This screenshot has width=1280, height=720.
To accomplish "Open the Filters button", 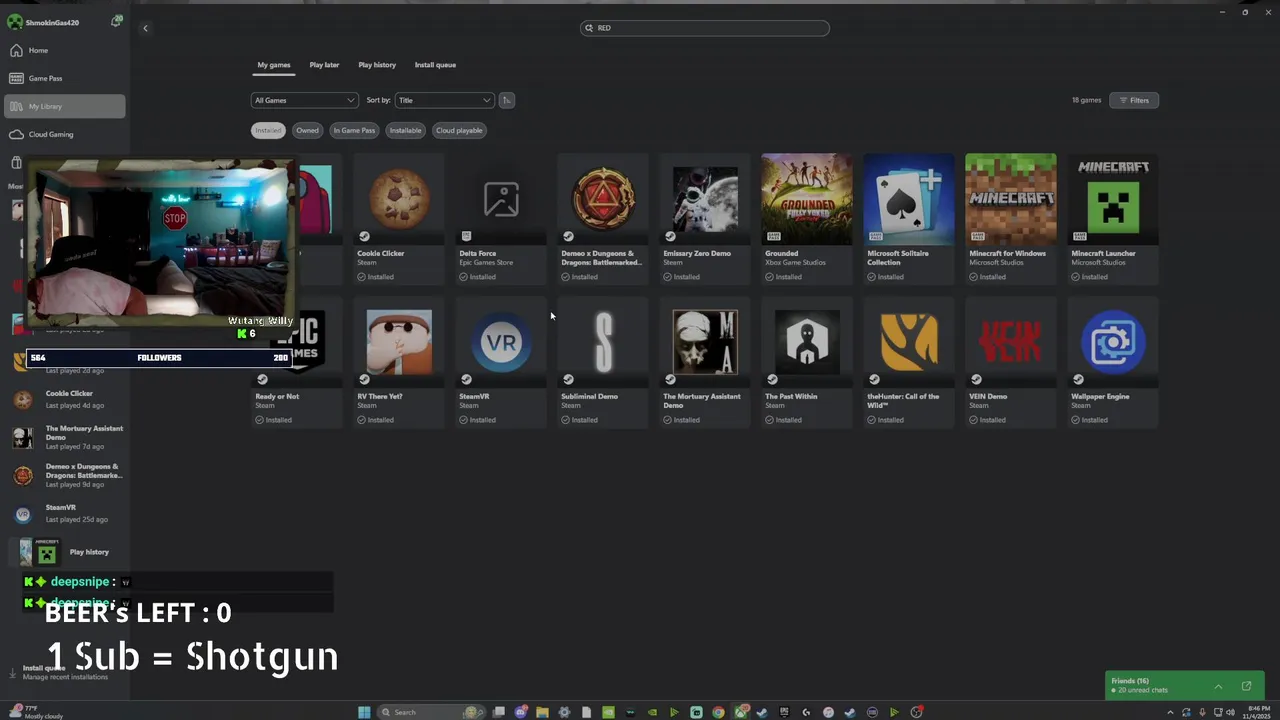I will coord(1134,100).
